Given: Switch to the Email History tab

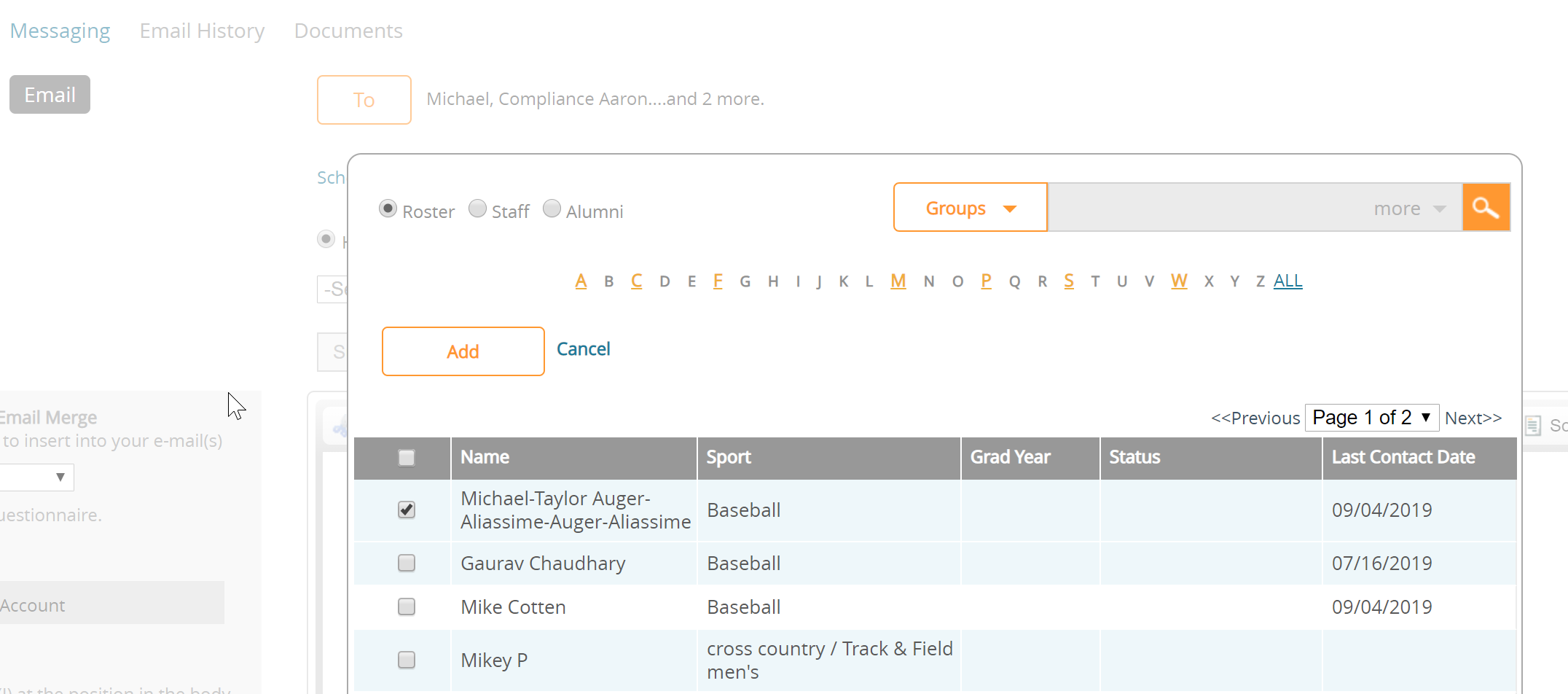Looking at the screenshot, I should tap(202, 31).
